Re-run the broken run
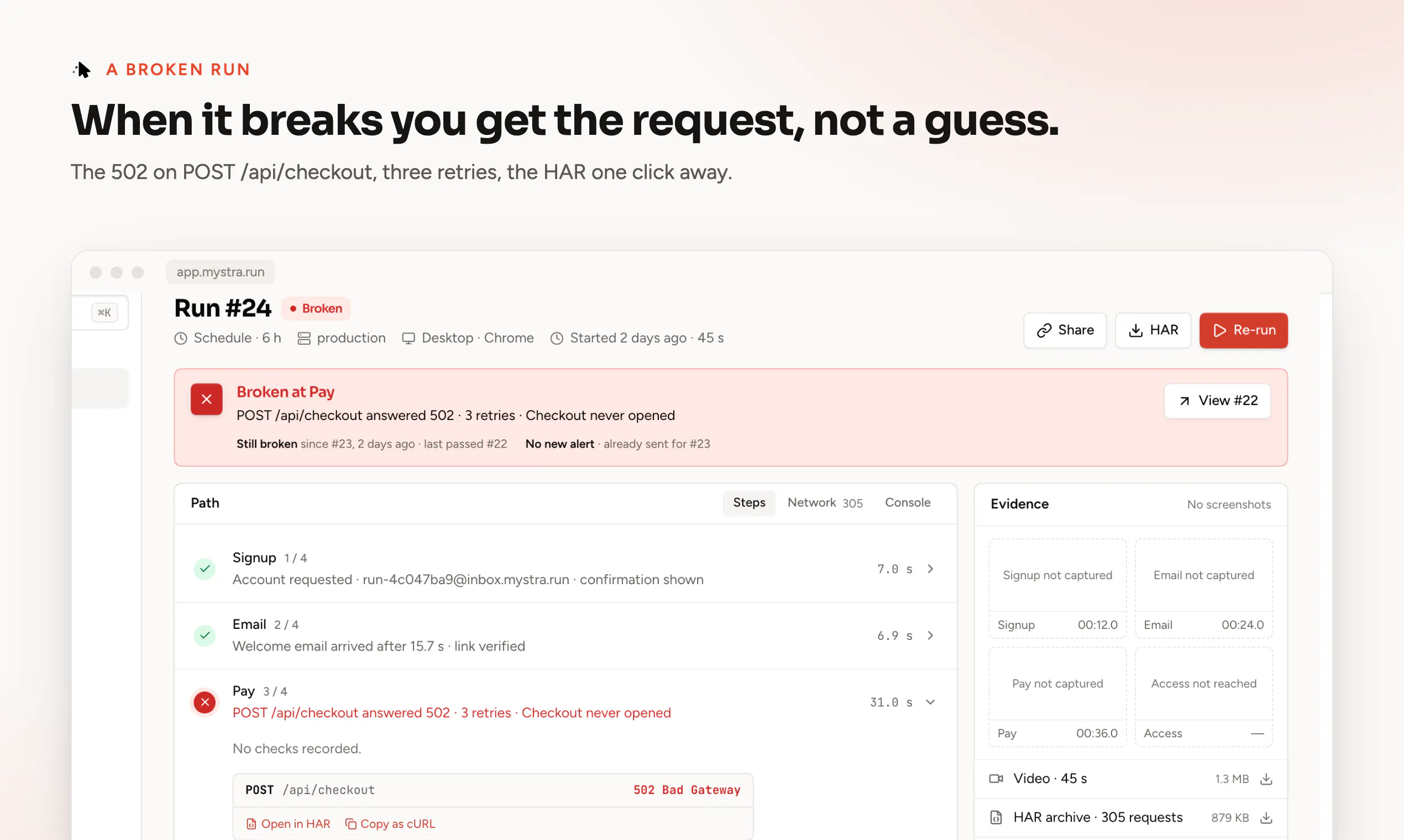The image size is (1404, 840). [x=1244, y=330]
